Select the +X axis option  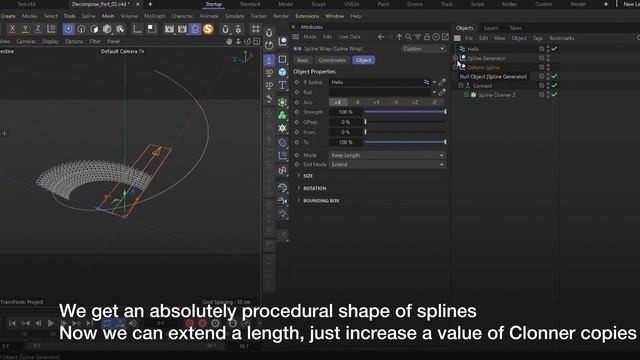(x=338, y=102)
